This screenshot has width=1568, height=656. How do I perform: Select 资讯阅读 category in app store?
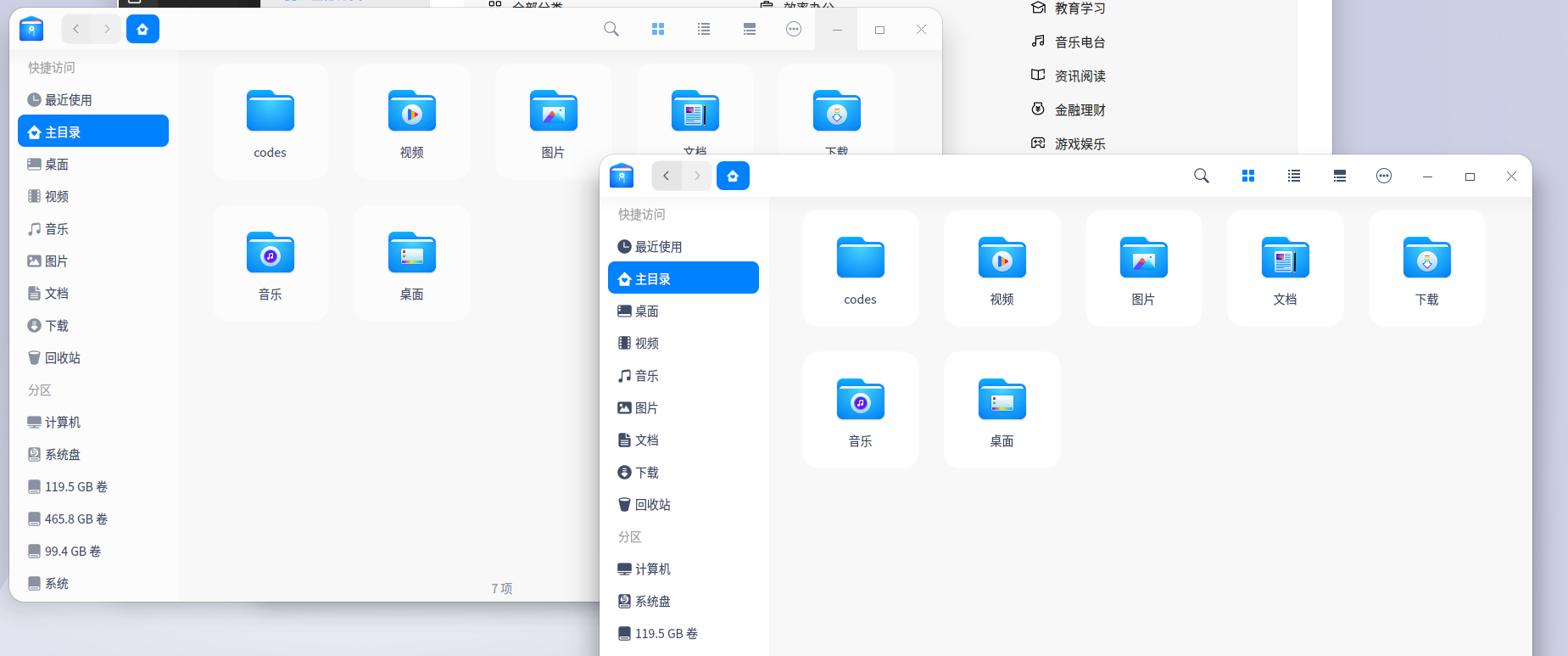pyautogui.click(x=1068, y=76)
